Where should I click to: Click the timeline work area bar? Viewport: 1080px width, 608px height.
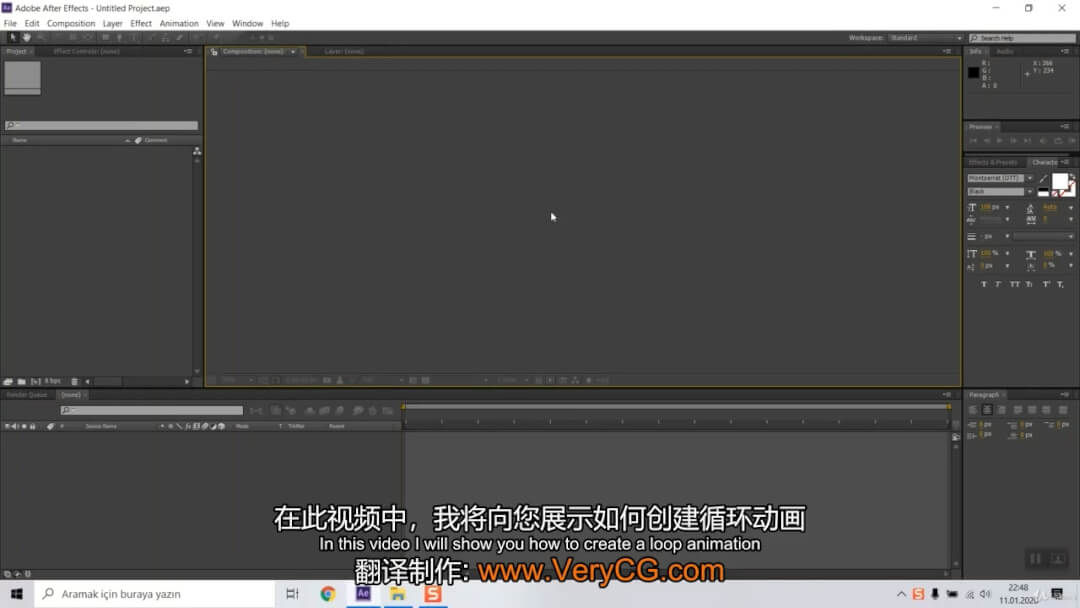[x=676, y=407]
